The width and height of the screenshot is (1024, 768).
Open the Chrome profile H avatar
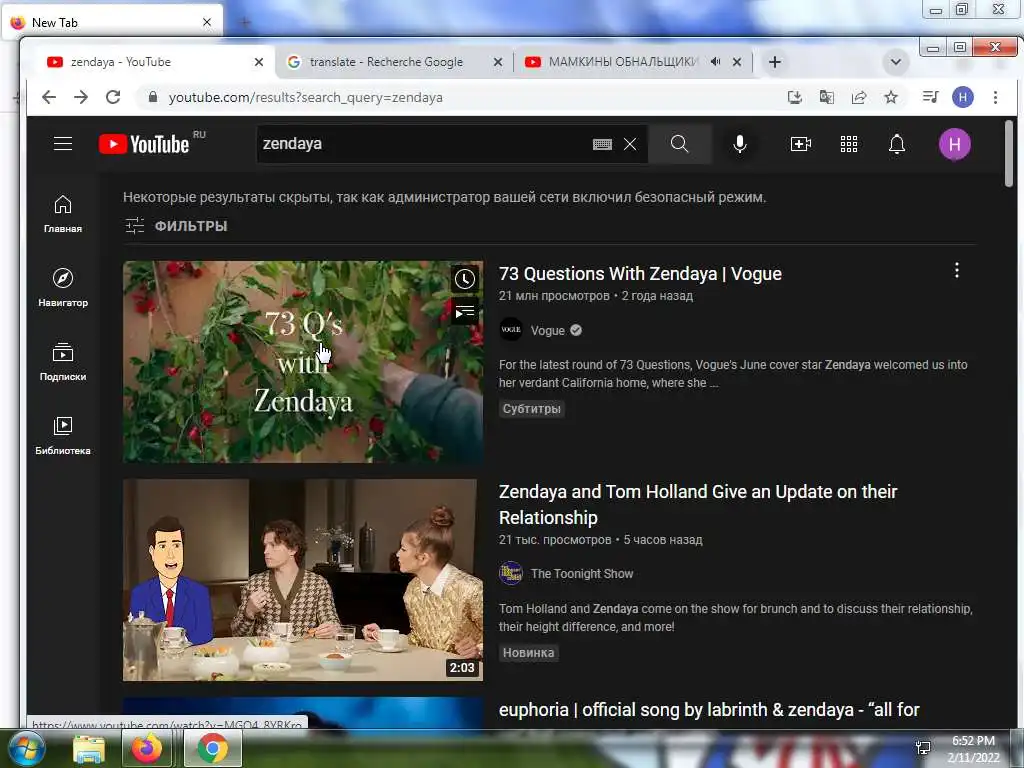963,97
